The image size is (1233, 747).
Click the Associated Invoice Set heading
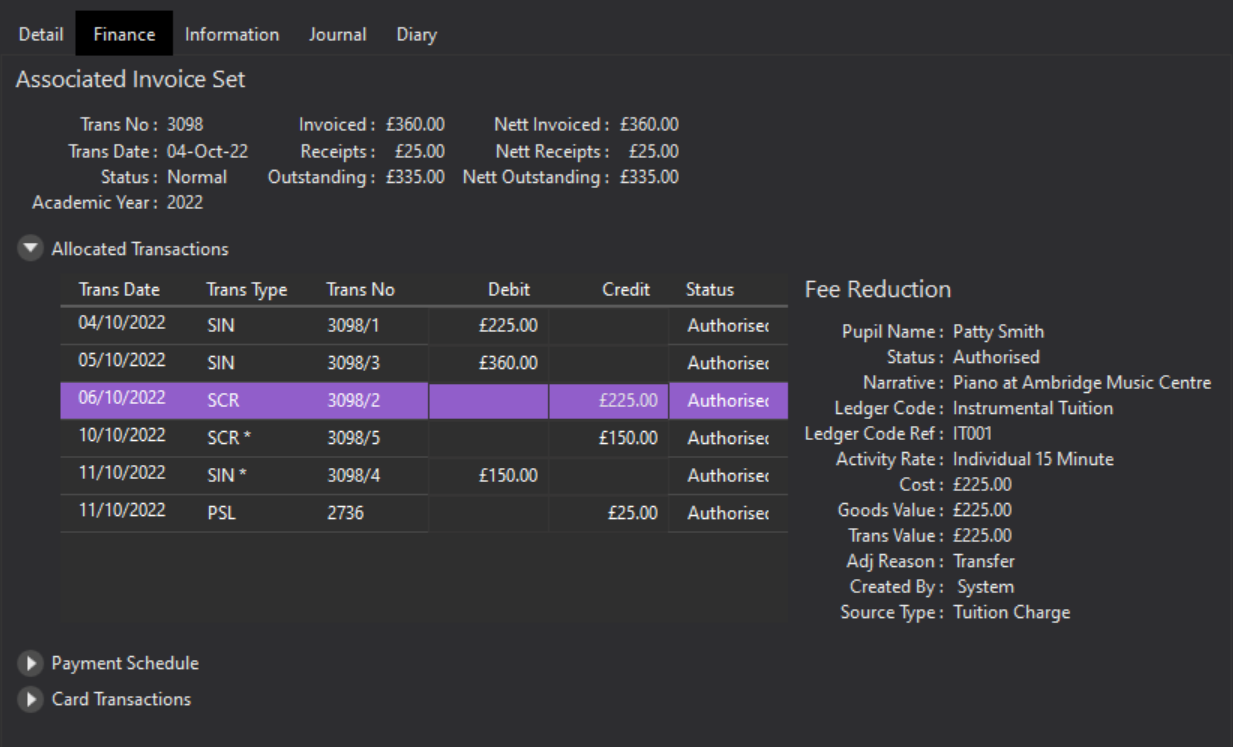coord(130,80)
